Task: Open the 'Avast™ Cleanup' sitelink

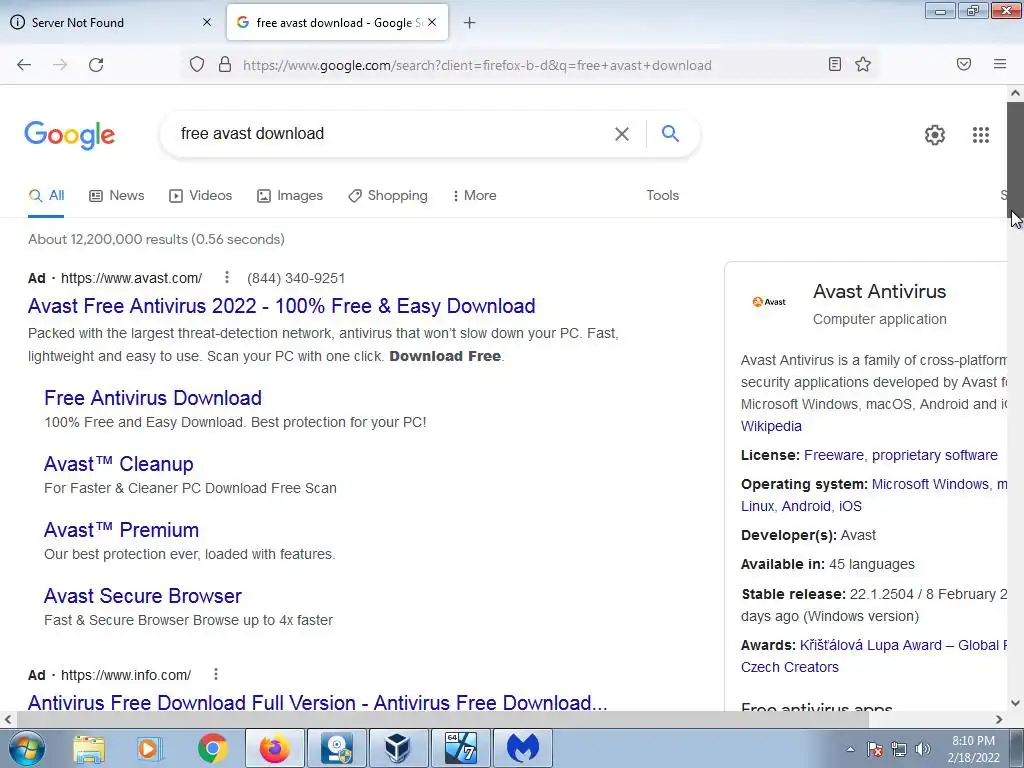Action: click(119, 464)
